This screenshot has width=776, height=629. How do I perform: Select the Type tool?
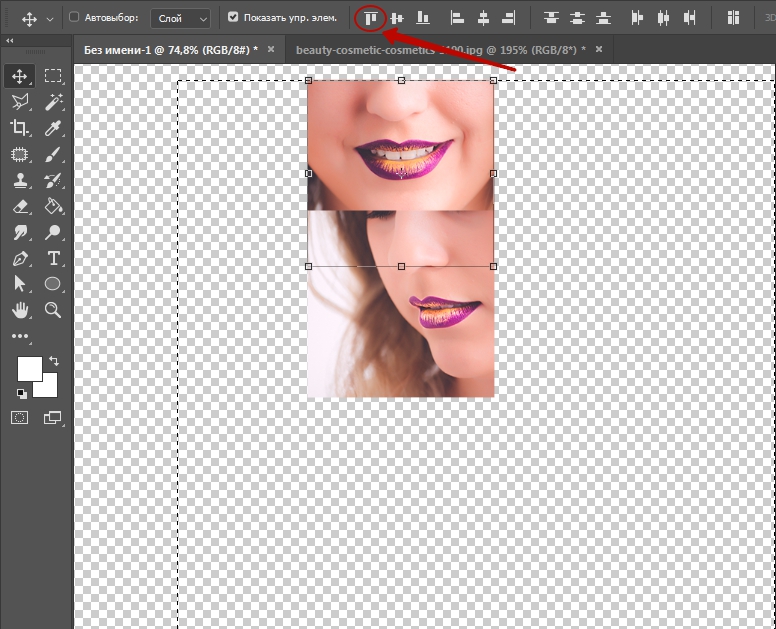pyautogui.click(x=53, y=258)
